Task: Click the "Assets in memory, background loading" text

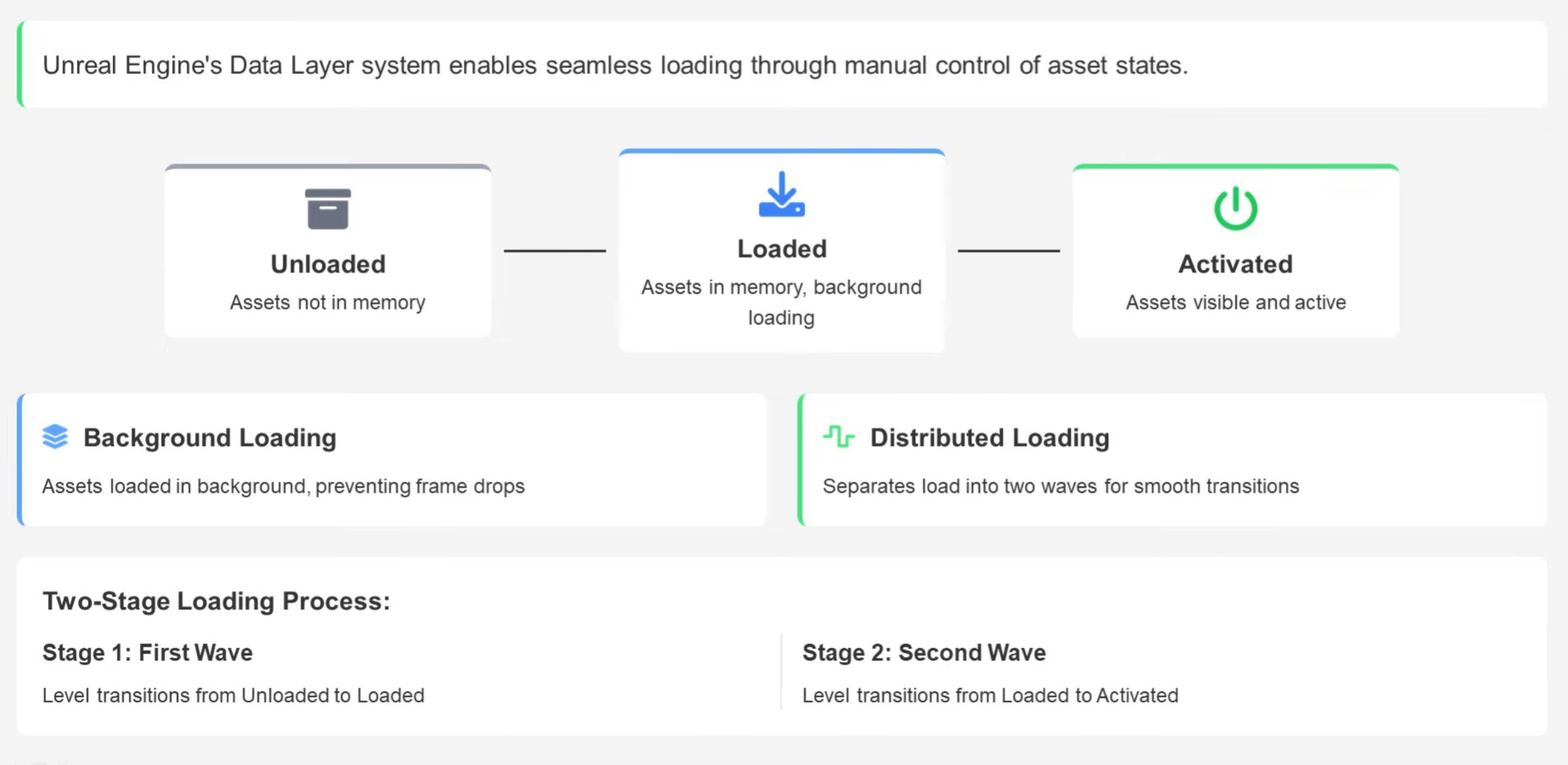Action: pyautogui.click(x=781, y=302)
